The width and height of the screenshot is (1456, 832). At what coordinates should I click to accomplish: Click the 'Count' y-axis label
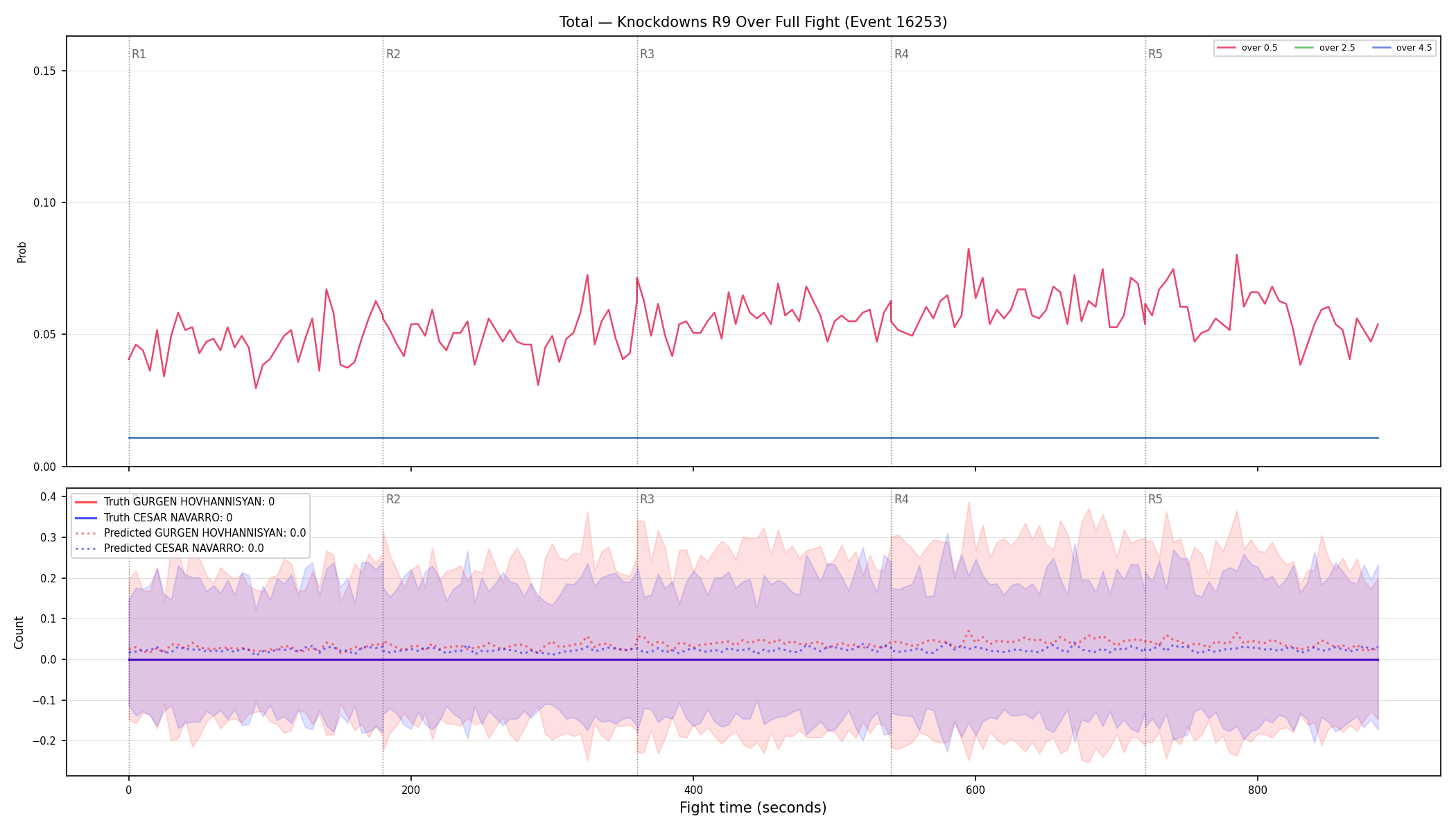coord(19,632)
